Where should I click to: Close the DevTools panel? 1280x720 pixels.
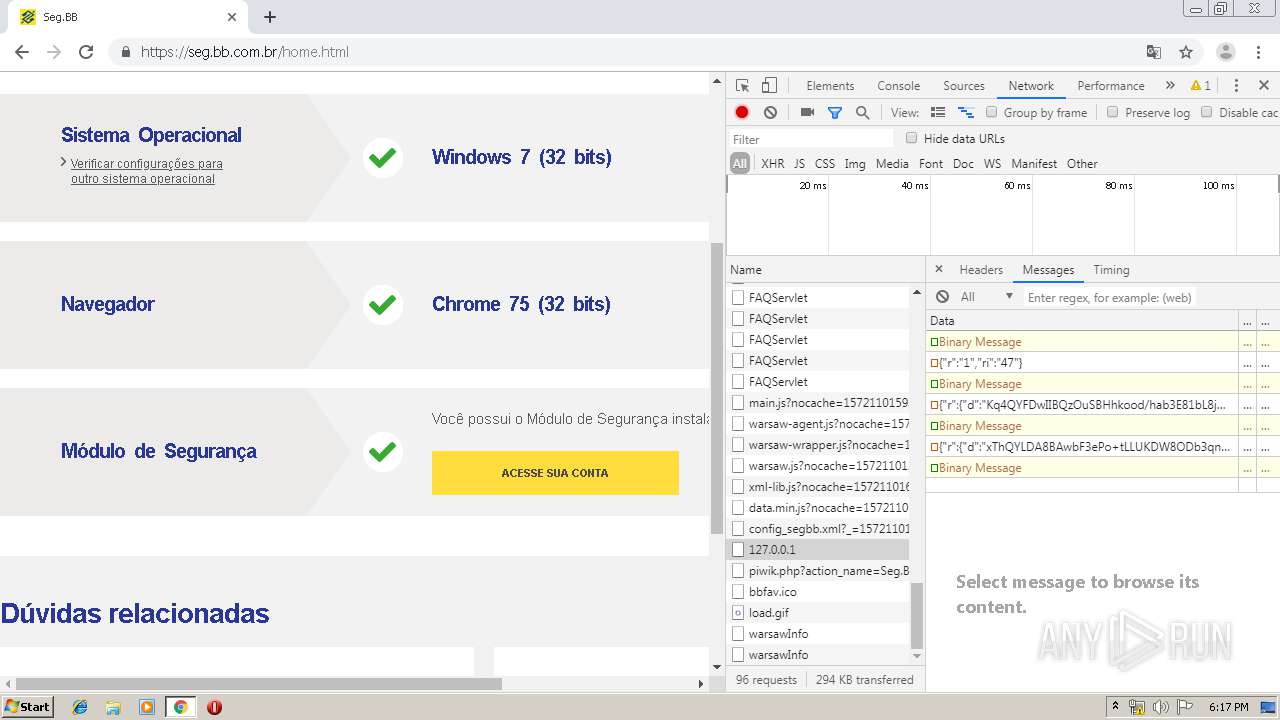point(1264,86)
